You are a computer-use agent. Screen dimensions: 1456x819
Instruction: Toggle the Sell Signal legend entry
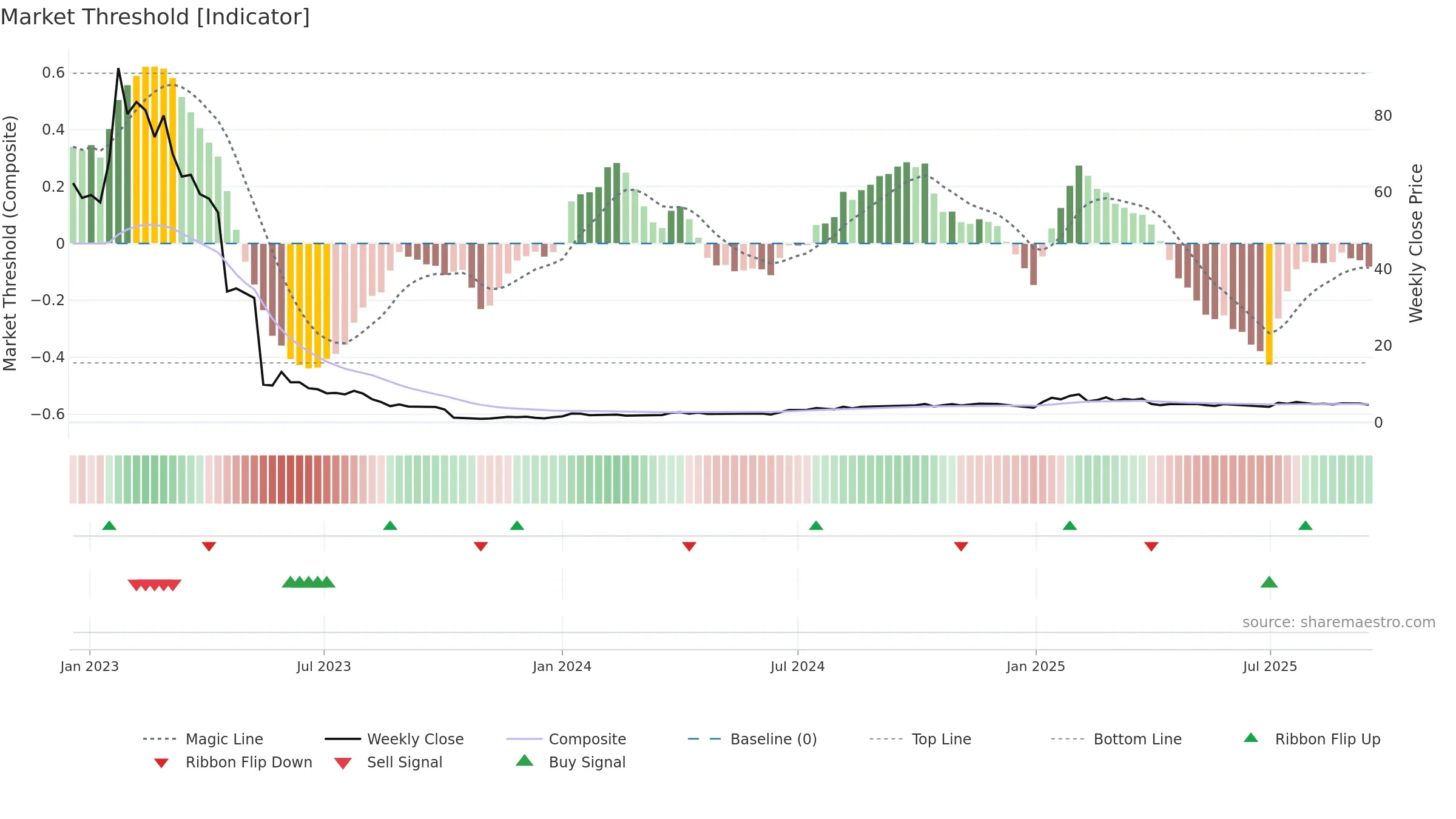pyautogui.click(x=388, y=762)
